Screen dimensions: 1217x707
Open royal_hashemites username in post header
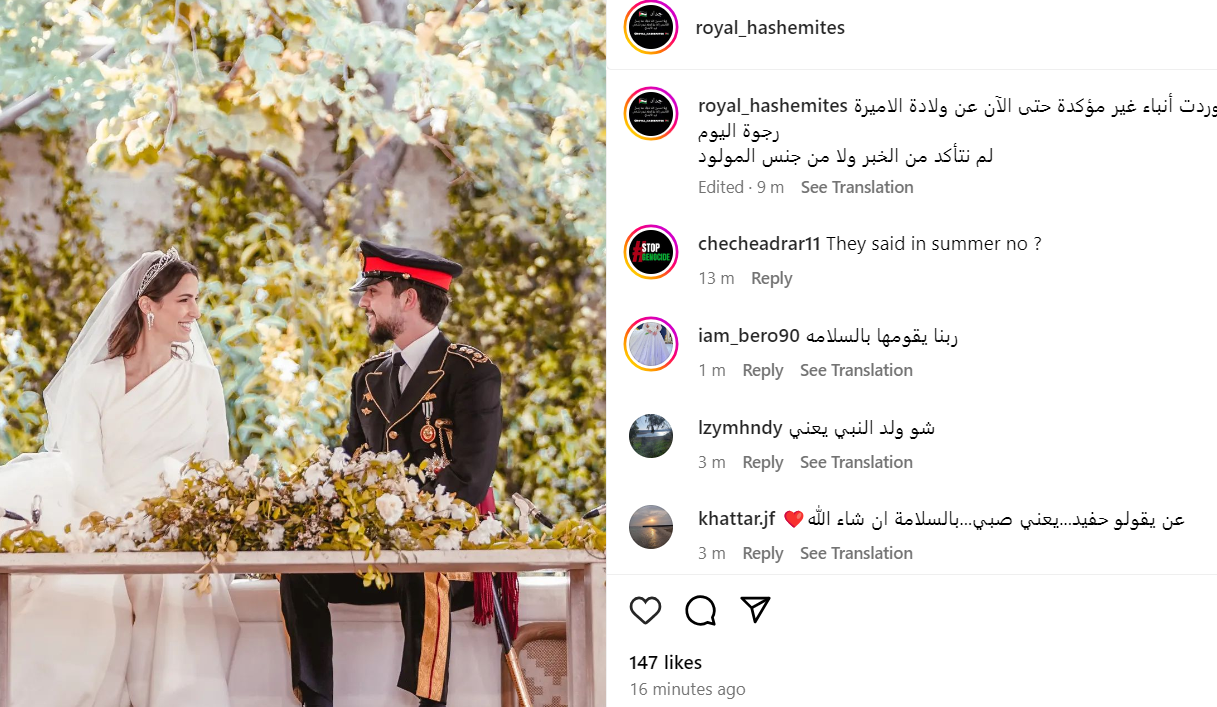[770, 28]
